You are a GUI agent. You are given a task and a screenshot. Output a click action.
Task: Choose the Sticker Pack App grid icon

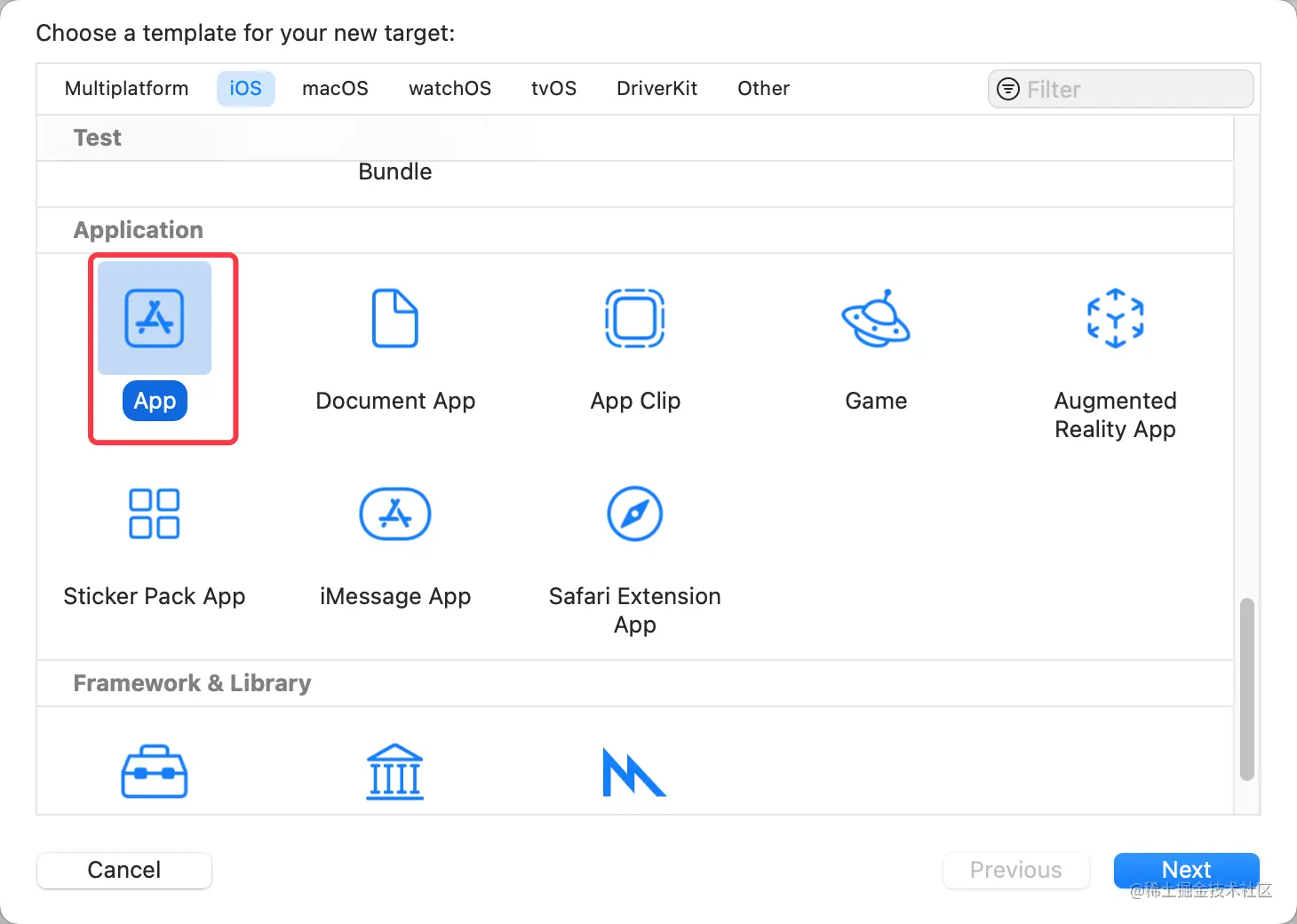click(155, 514)
